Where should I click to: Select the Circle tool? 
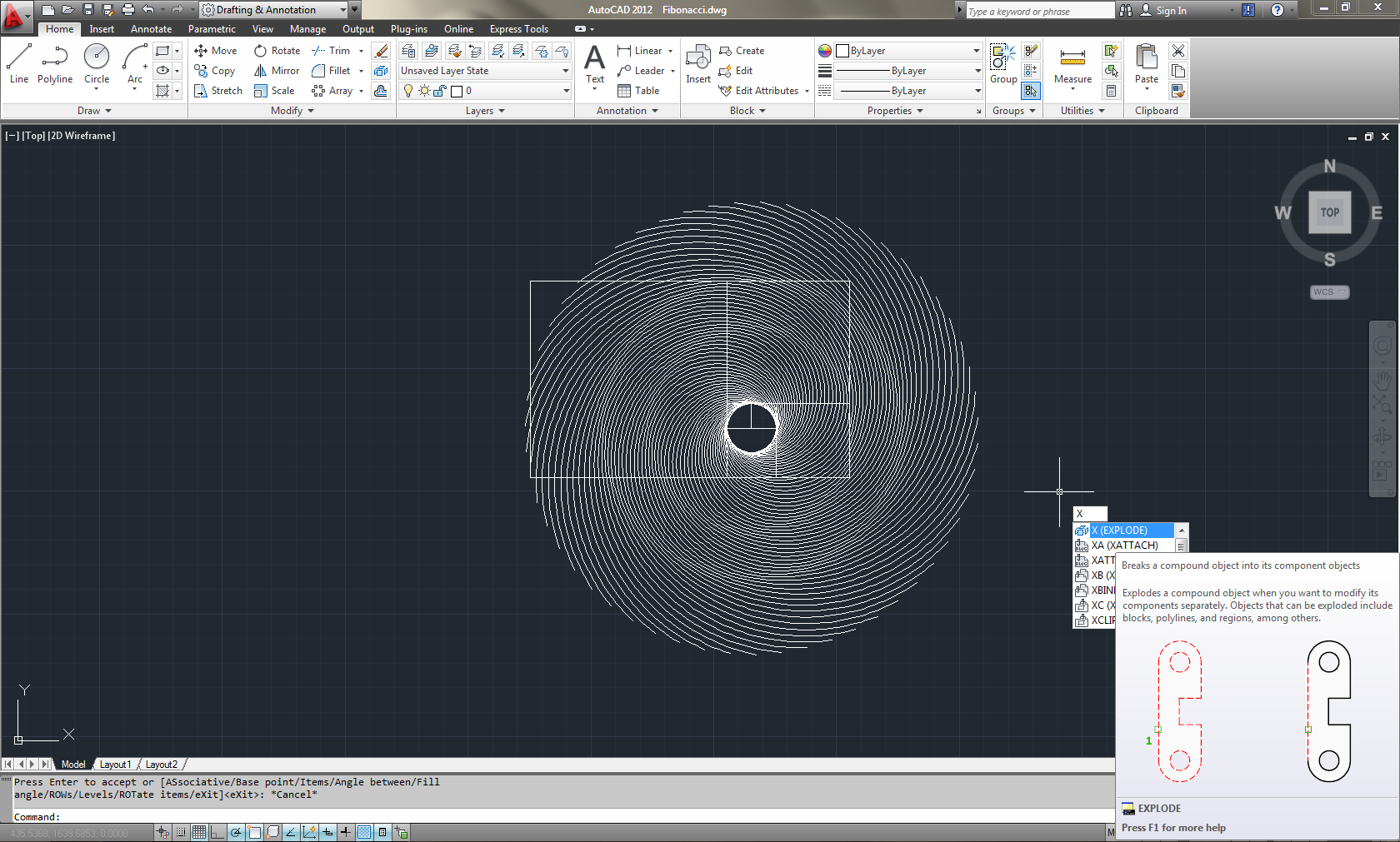point(97,65)
